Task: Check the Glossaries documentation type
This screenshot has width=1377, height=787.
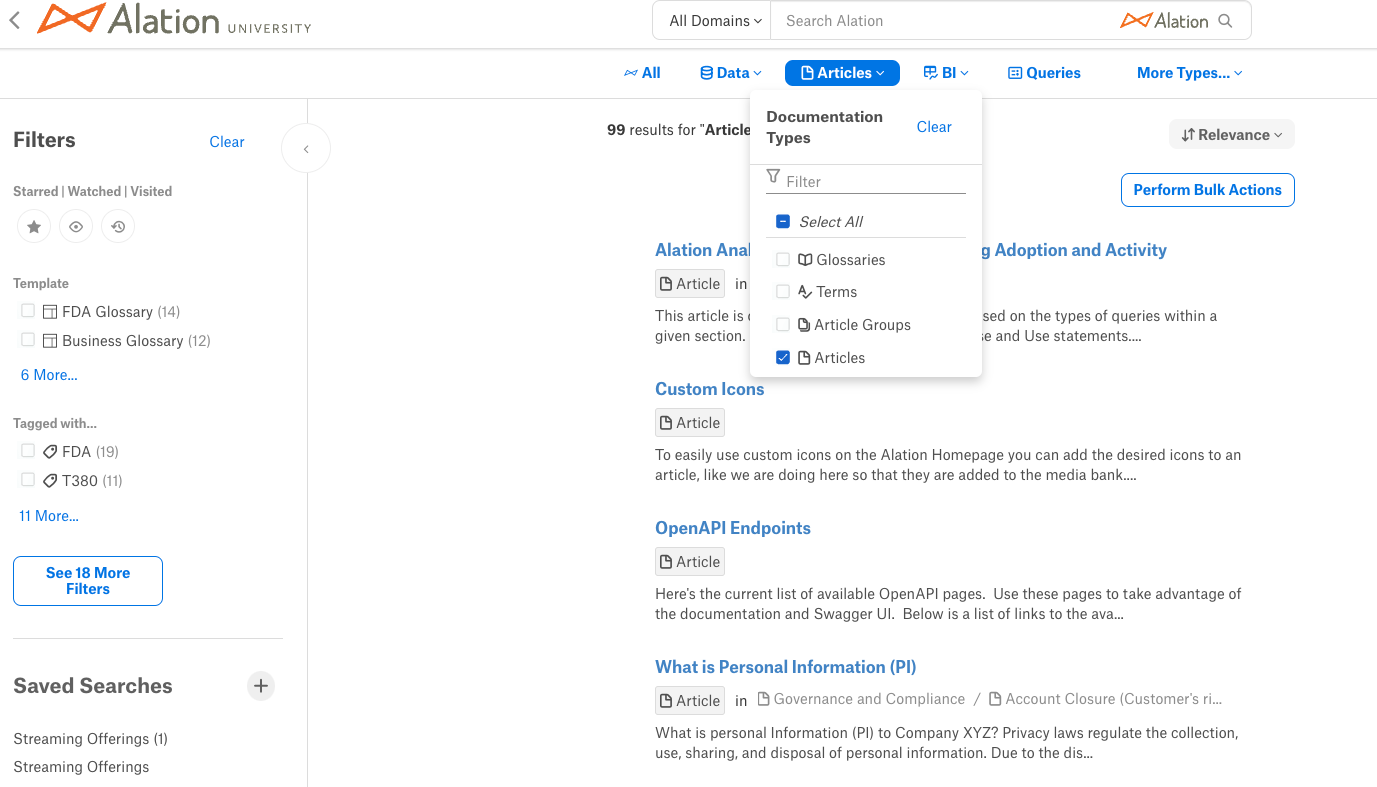Action: point(783,260)
